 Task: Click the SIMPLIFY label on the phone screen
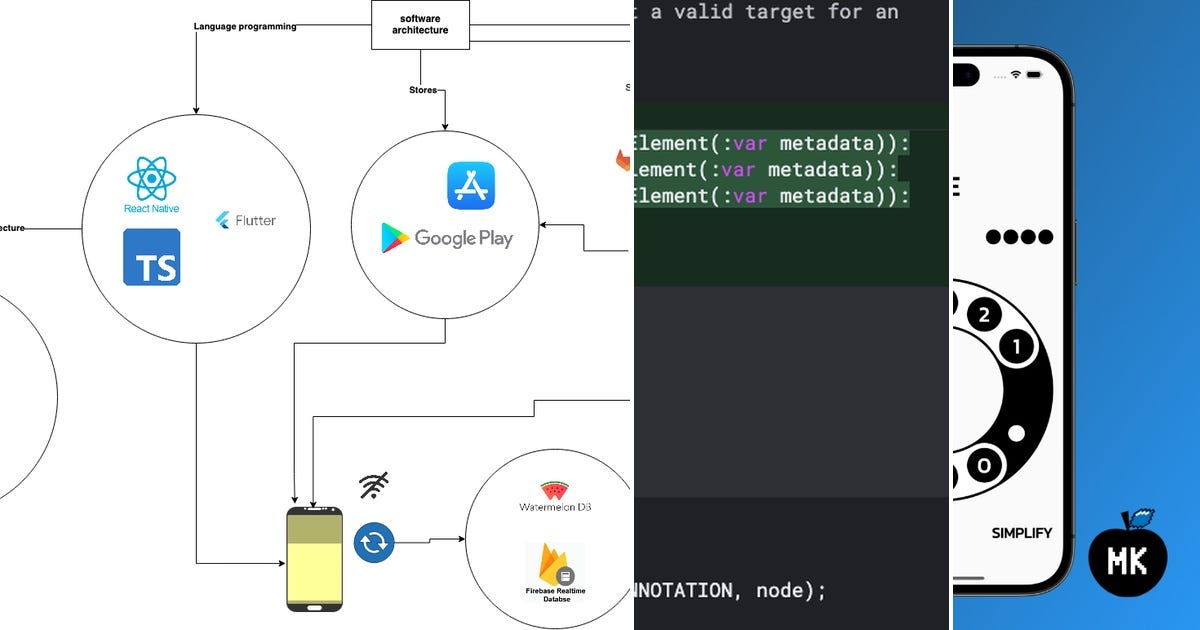click(x=1021, y=533)
